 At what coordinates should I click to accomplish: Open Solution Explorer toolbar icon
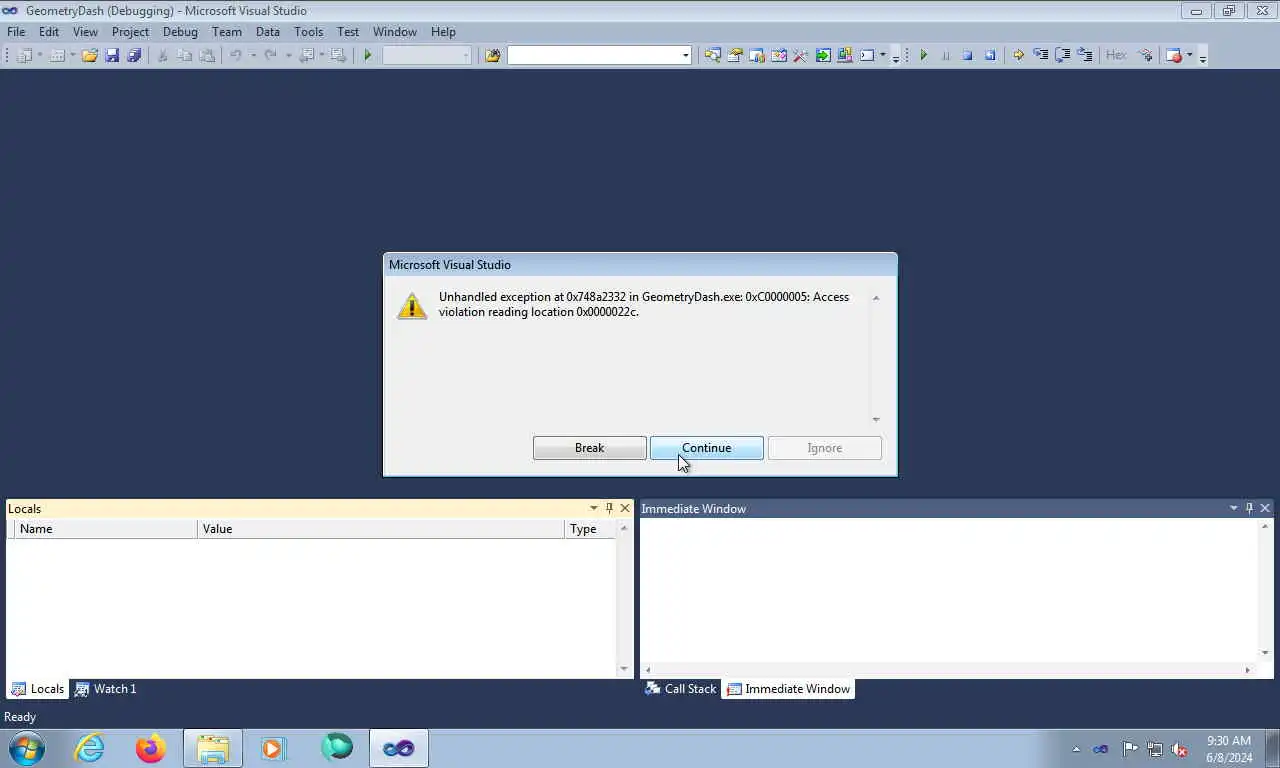pyautogui.click(x=712, y=55)
